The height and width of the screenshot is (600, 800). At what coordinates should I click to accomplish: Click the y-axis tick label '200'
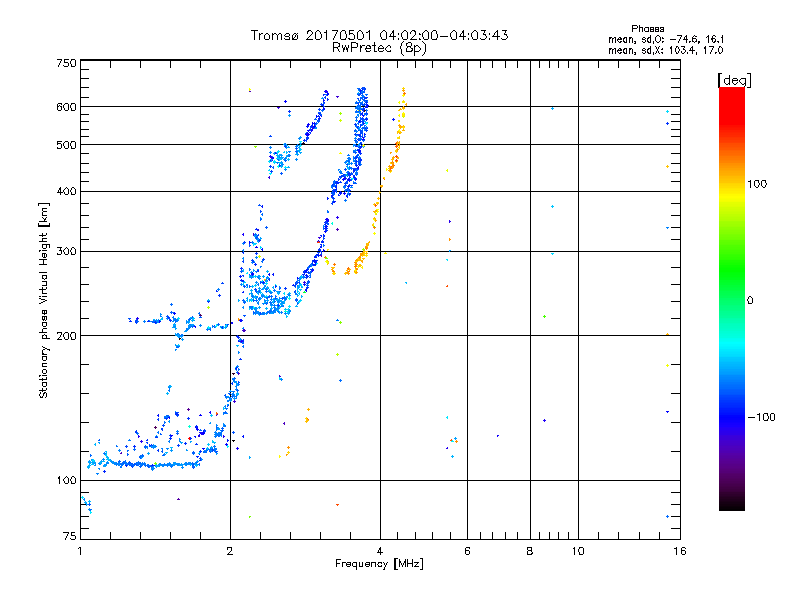pos(67,336)
